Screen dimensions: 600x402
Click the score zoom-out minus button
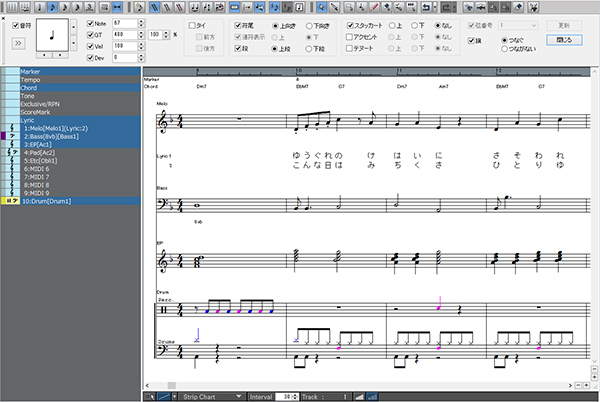click(x=578, y=385)
